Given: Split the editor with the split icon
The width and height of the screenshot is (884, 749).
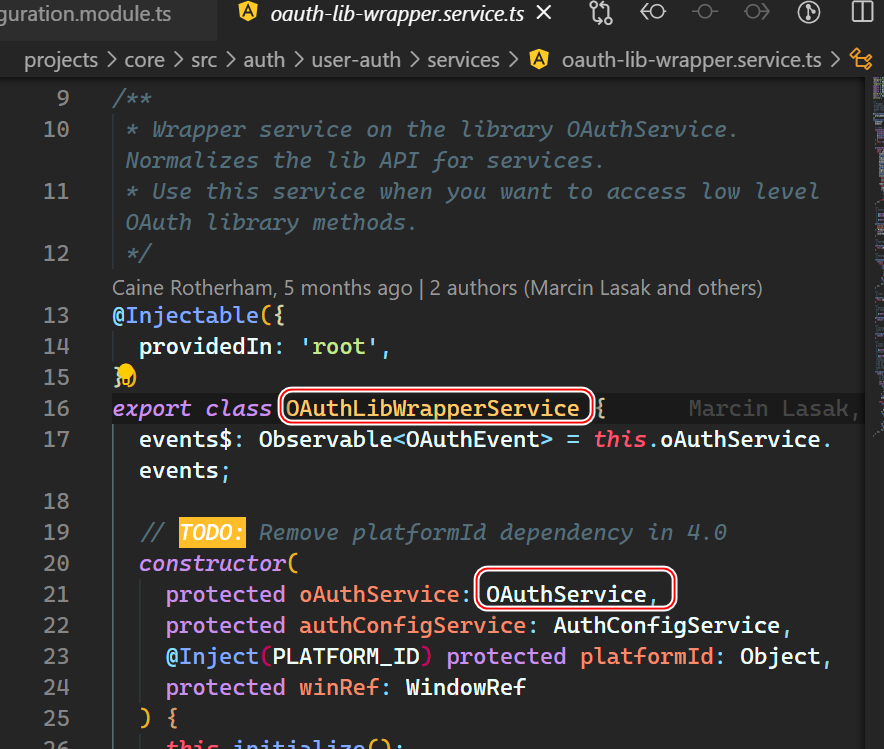Looking at the screenshot, I should coord(861,13).
